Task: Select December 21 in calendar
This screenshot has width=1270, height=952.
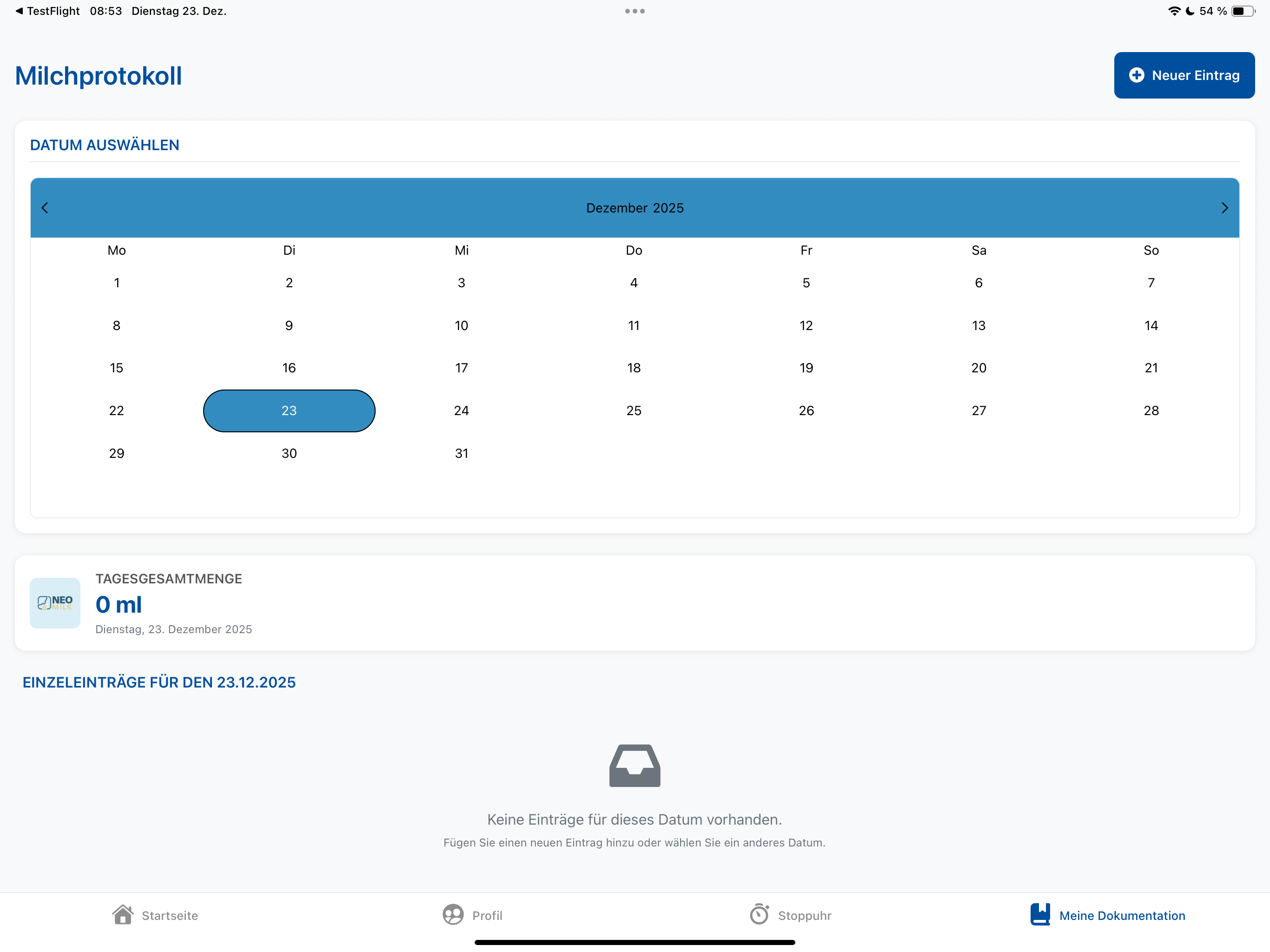Action: pos(1151,368)
